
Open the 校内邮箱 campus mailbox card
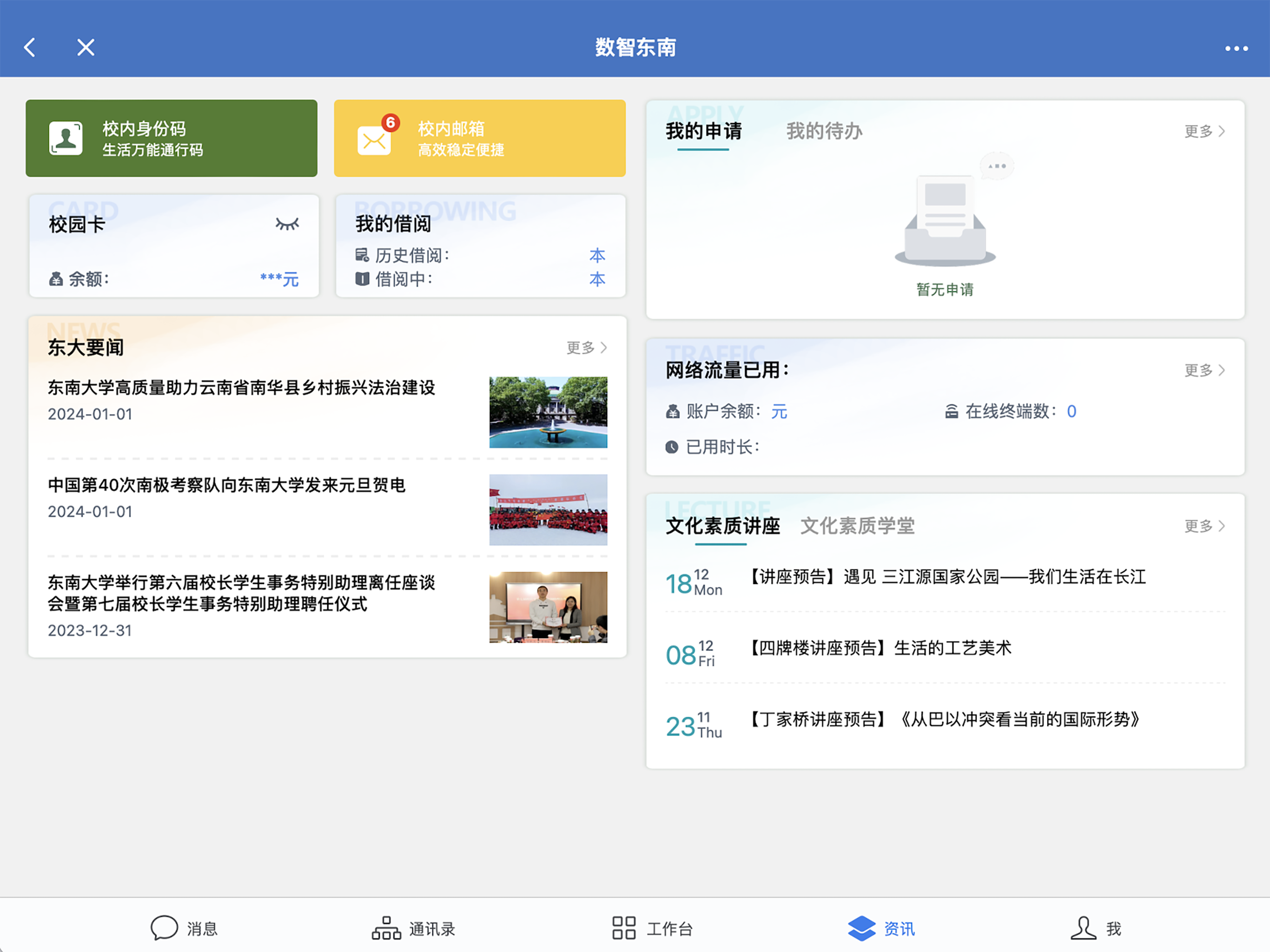(x=479, y=139)
